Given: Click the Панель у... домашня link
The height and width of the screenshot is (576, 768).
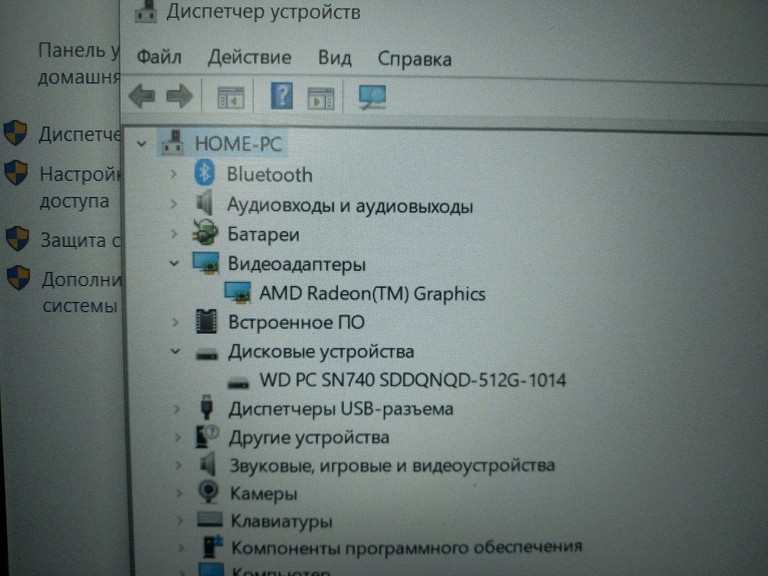Looking at the screenshot, I should pyautogui.click(x=79, y=64).
